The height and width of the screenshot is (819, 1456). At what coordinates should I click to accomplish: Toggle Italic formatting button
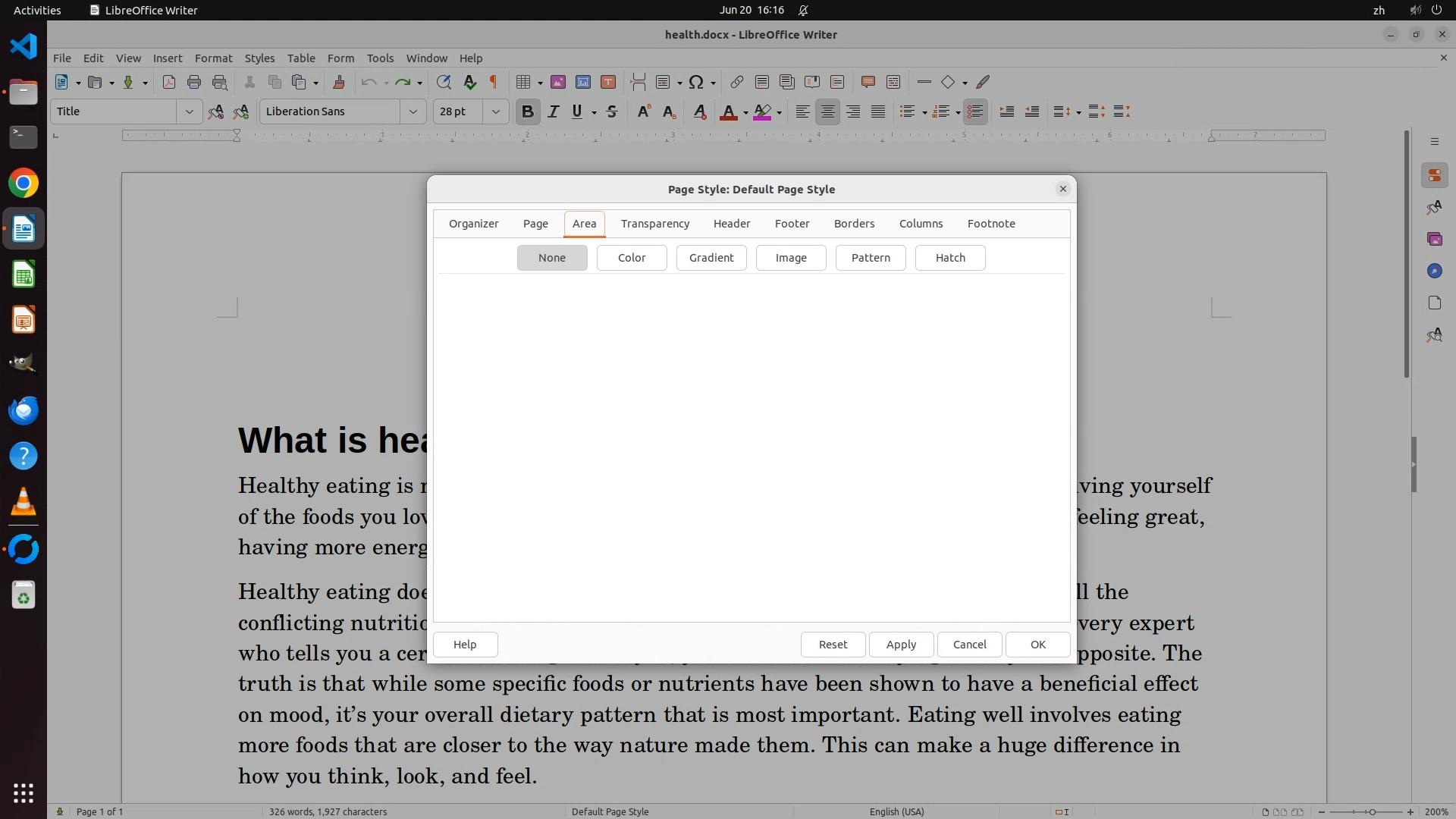click(554, 112)
